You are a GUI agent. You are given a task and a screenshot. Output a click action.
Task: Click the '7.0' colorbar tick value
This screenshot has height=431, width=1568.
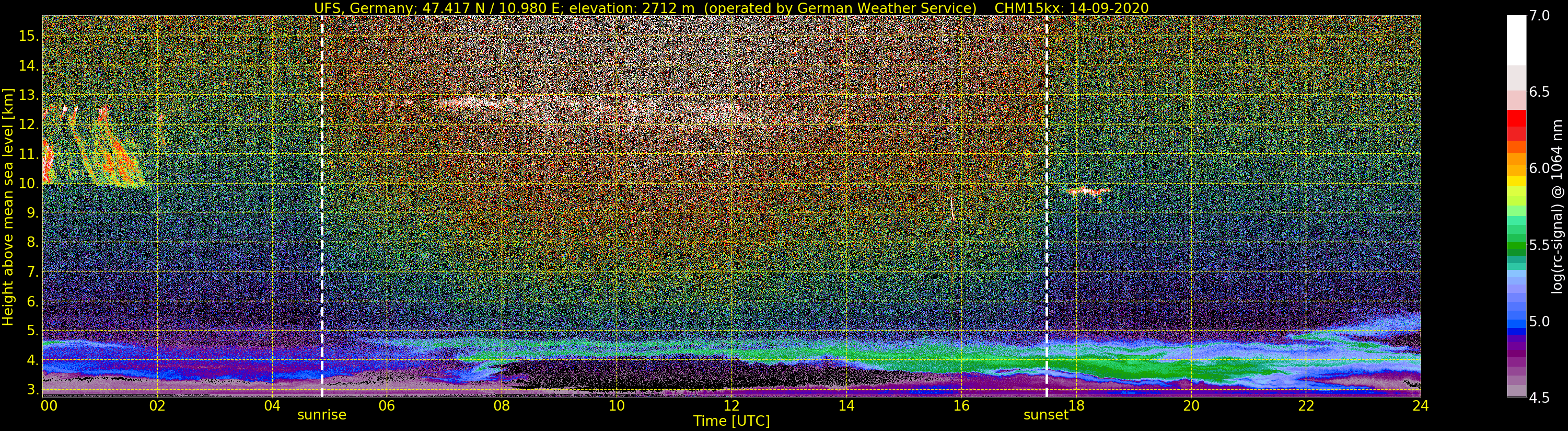(x=1539, y=16)
